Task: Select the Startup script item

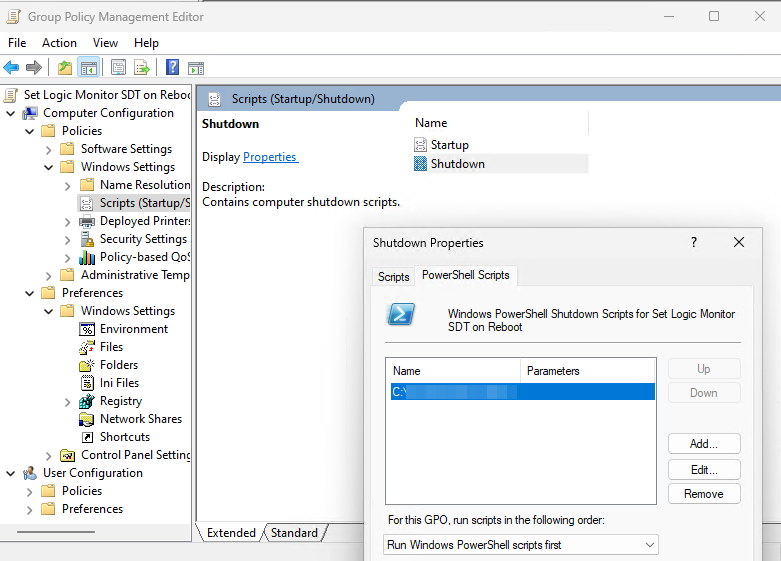Action: click(449, 145)
